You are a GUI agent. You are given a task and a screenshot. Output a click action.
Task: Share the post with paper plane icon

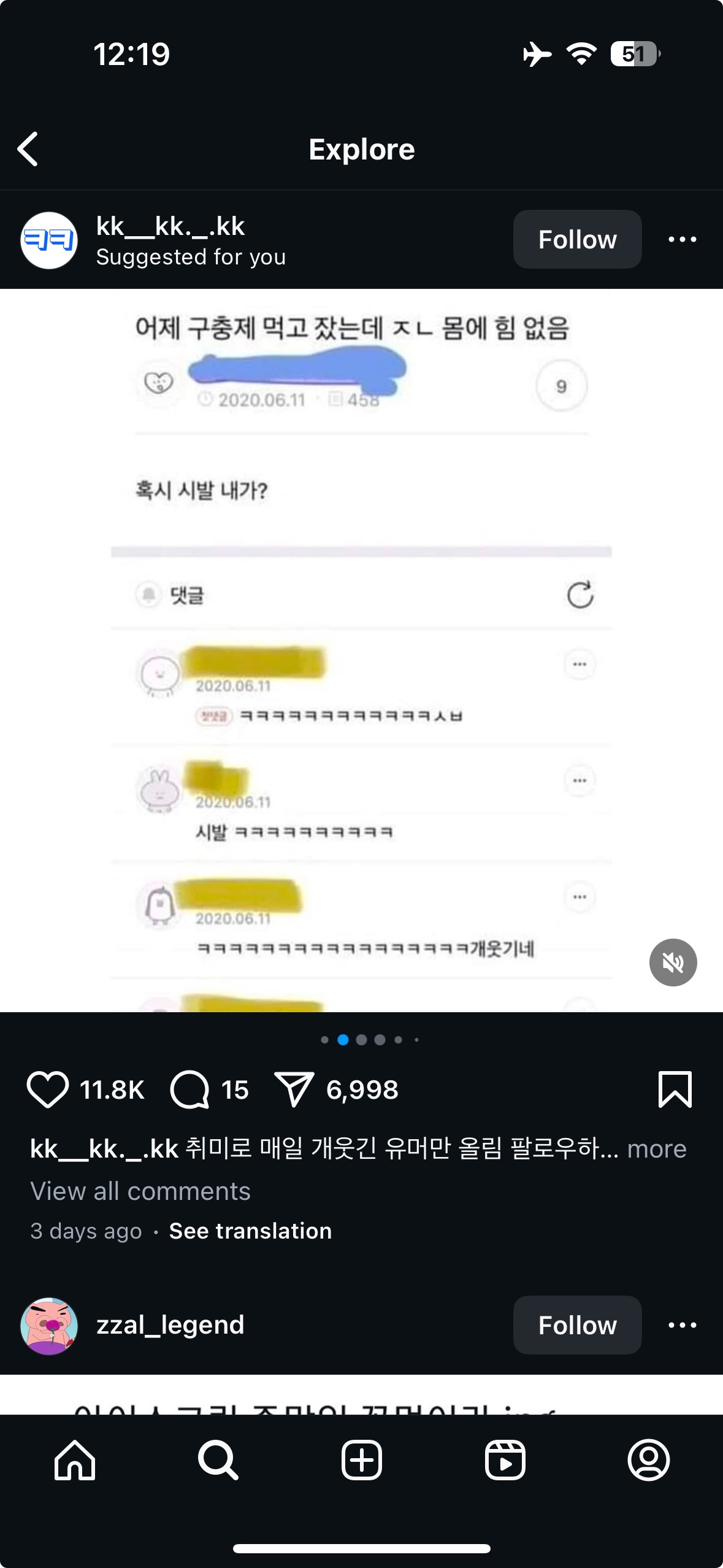294,1090
